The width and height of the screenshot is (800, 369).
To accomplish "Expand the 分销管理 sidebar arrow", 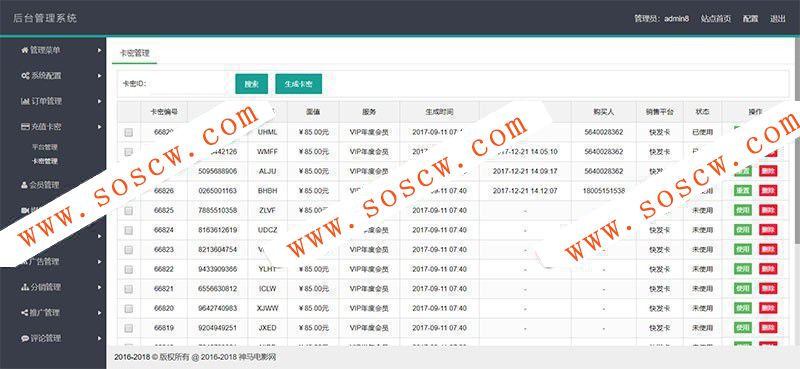I will 99,287.
